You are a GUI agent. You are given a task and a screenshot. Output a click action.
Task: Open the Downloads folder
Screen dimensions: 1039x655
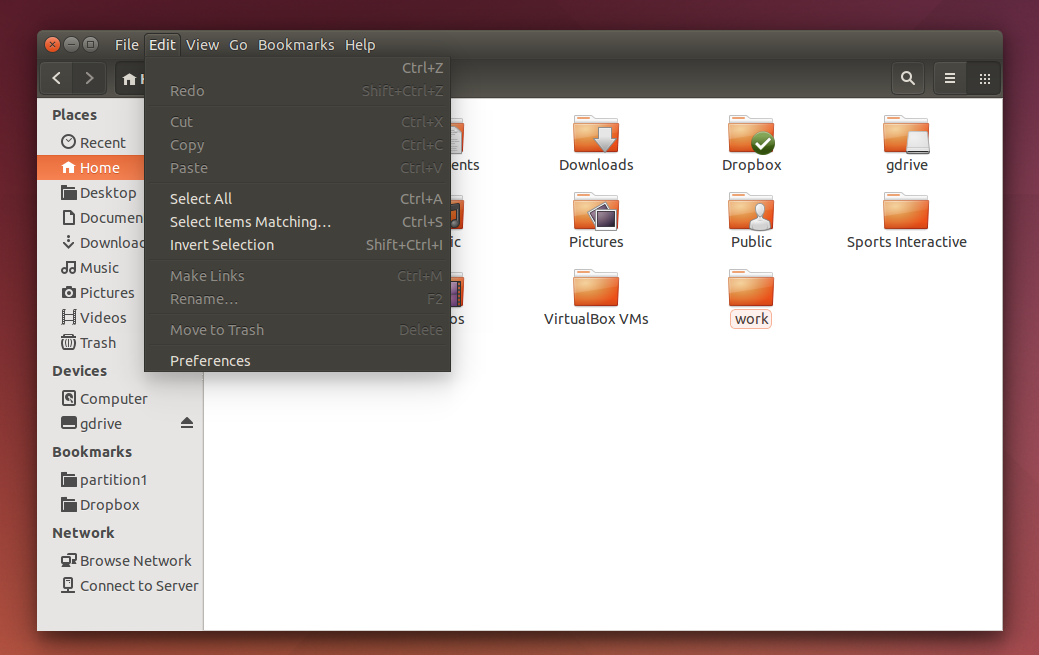[x=596, y=140]
